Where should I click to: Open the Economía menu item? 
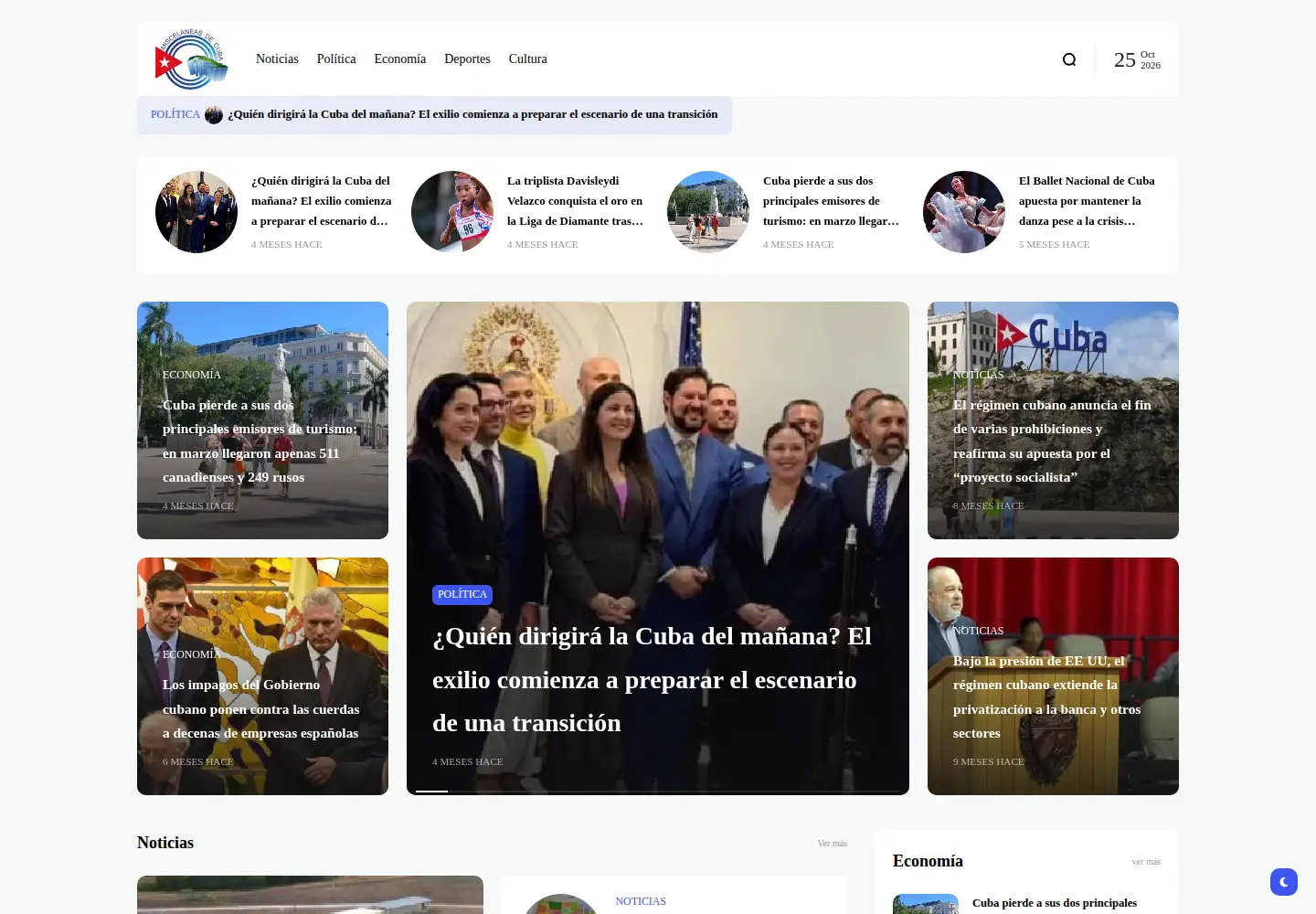point(400,58)
